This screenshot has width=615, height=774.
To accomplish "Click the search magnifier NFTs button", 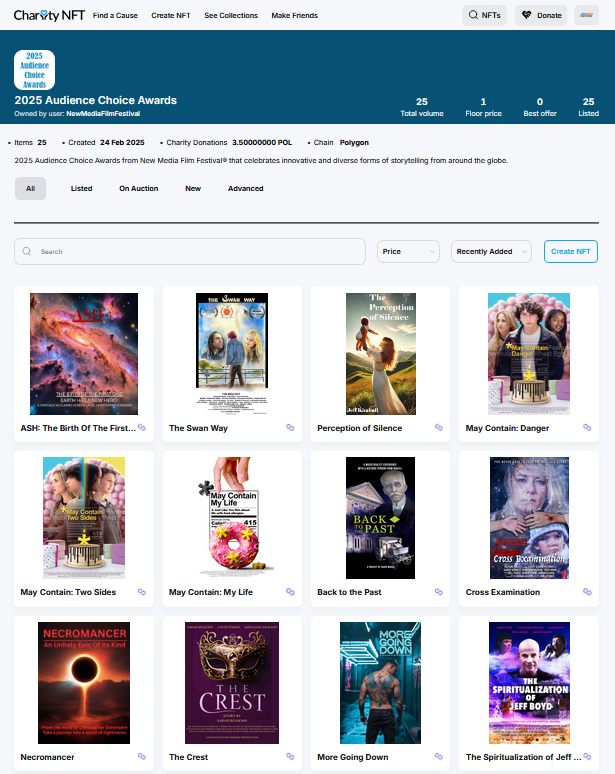I will click(484, 15).
